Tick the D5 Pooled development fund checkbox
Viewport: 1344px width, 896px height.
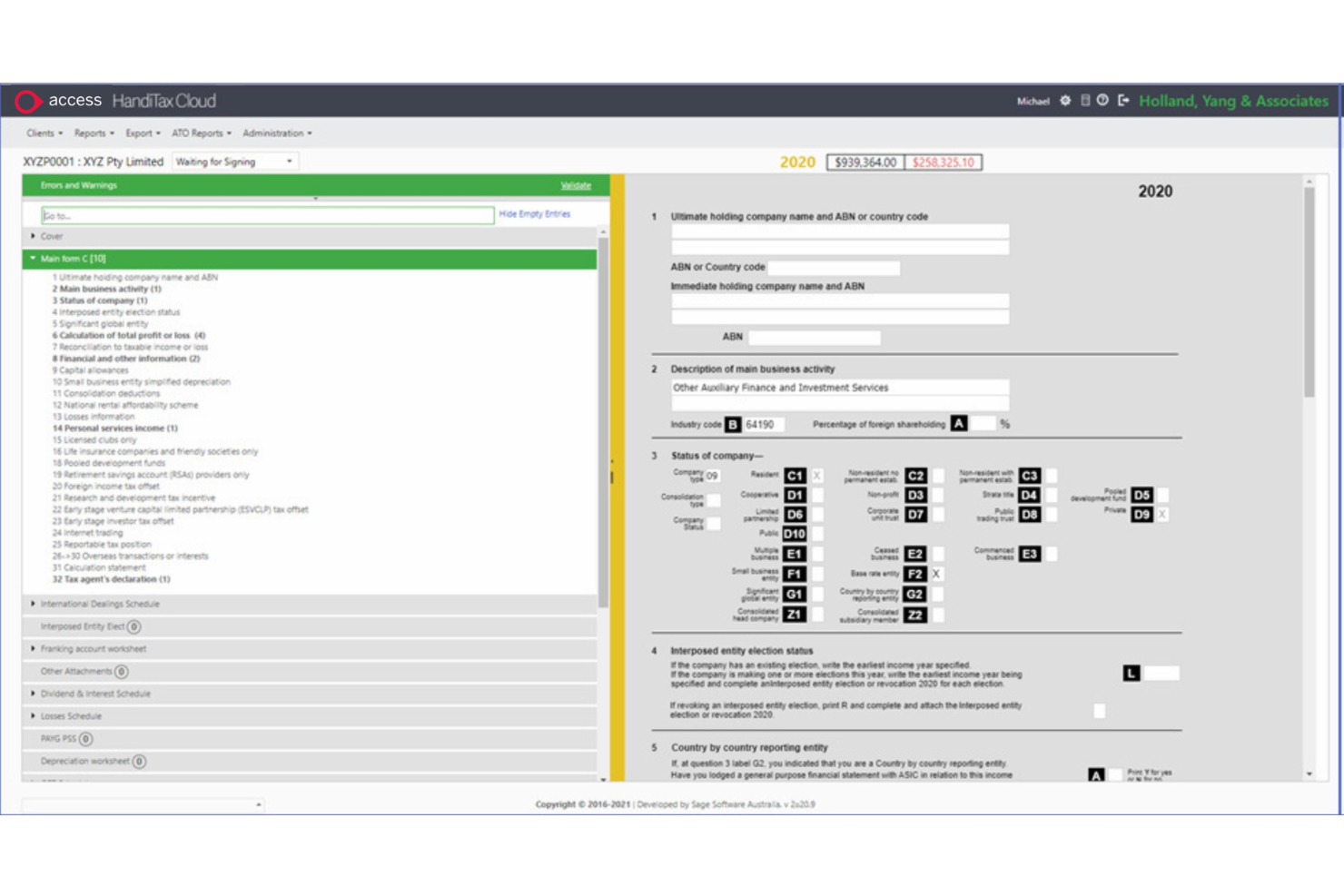point(1162,496)
